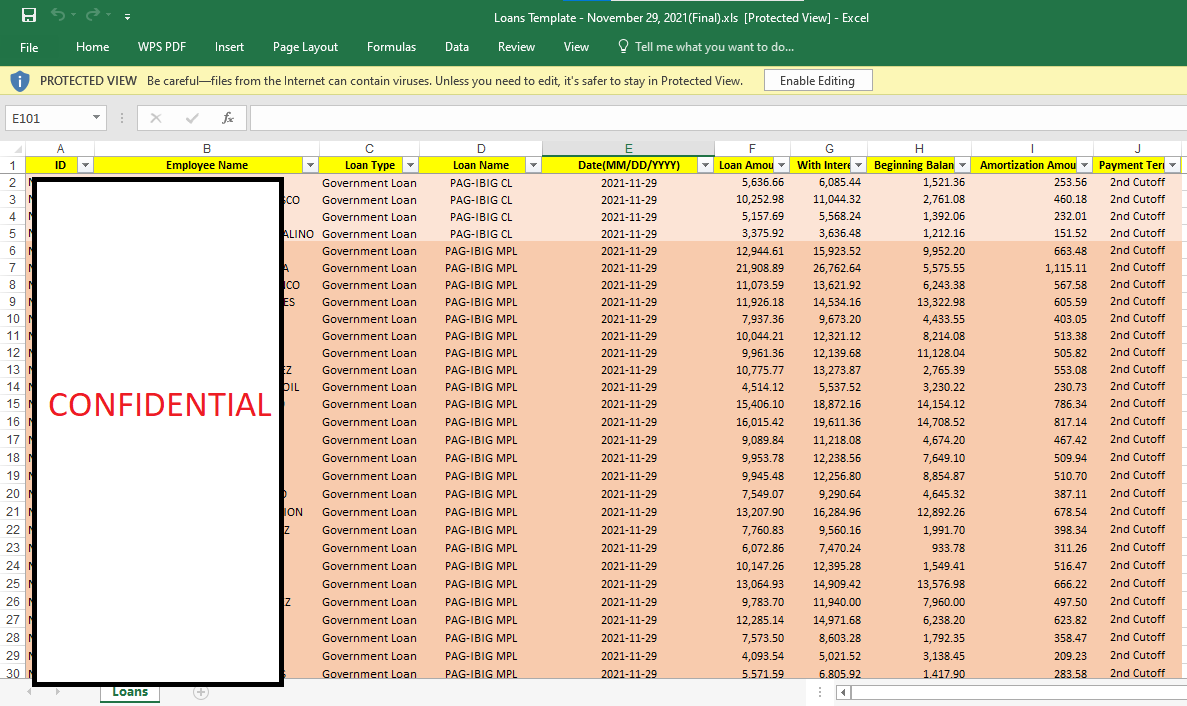Open the Loan Type filter dropdown
The height and width of the screenshot is (706, 1187).
410,165
